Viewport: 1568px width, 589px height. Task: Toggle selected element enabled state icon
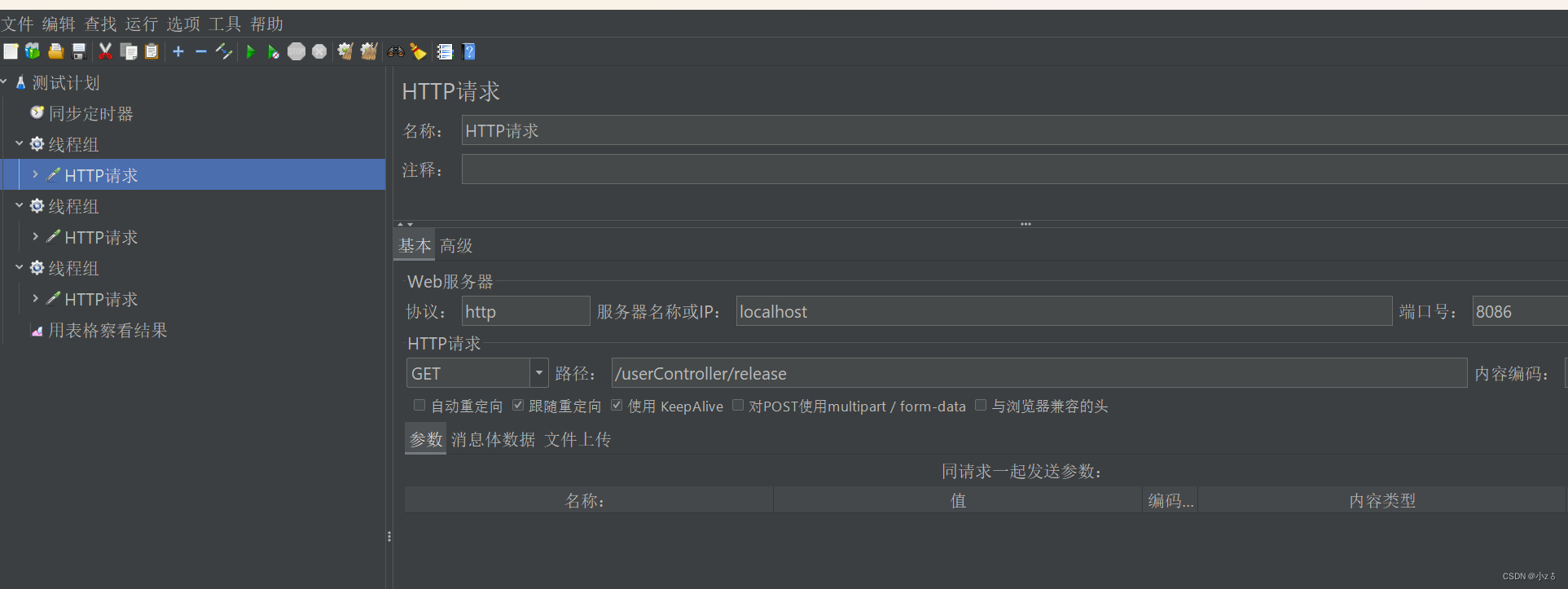point(224,51)
